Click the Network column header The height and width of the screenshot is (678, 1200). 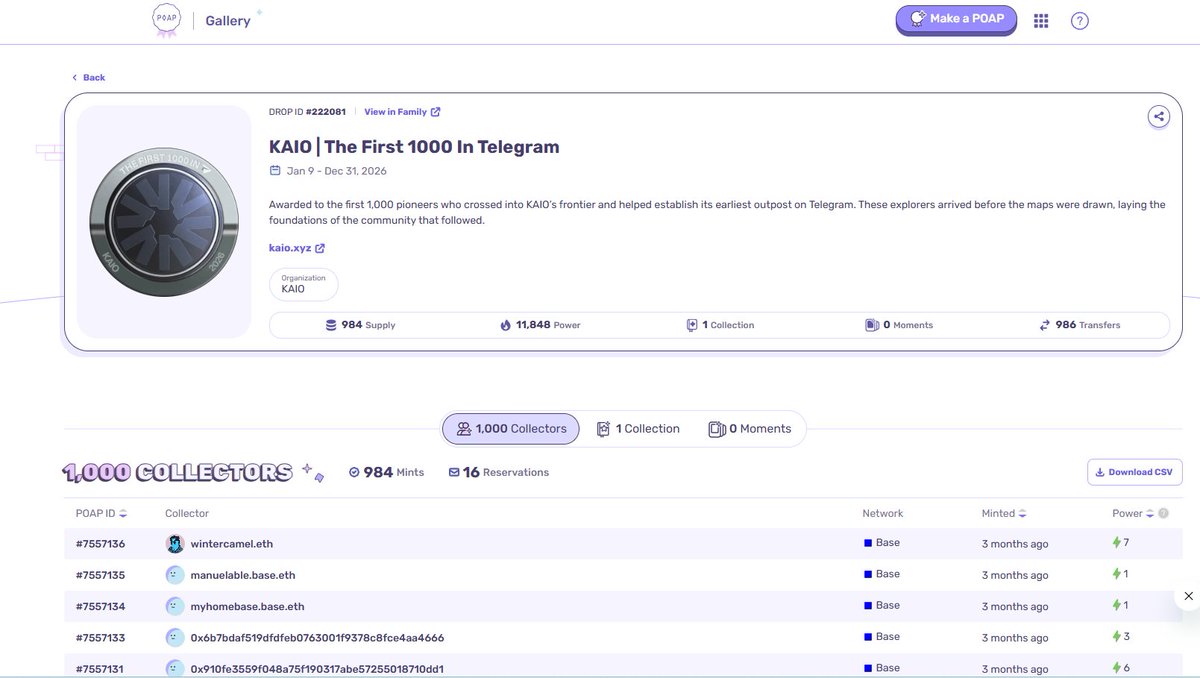(x=883, y=513)
